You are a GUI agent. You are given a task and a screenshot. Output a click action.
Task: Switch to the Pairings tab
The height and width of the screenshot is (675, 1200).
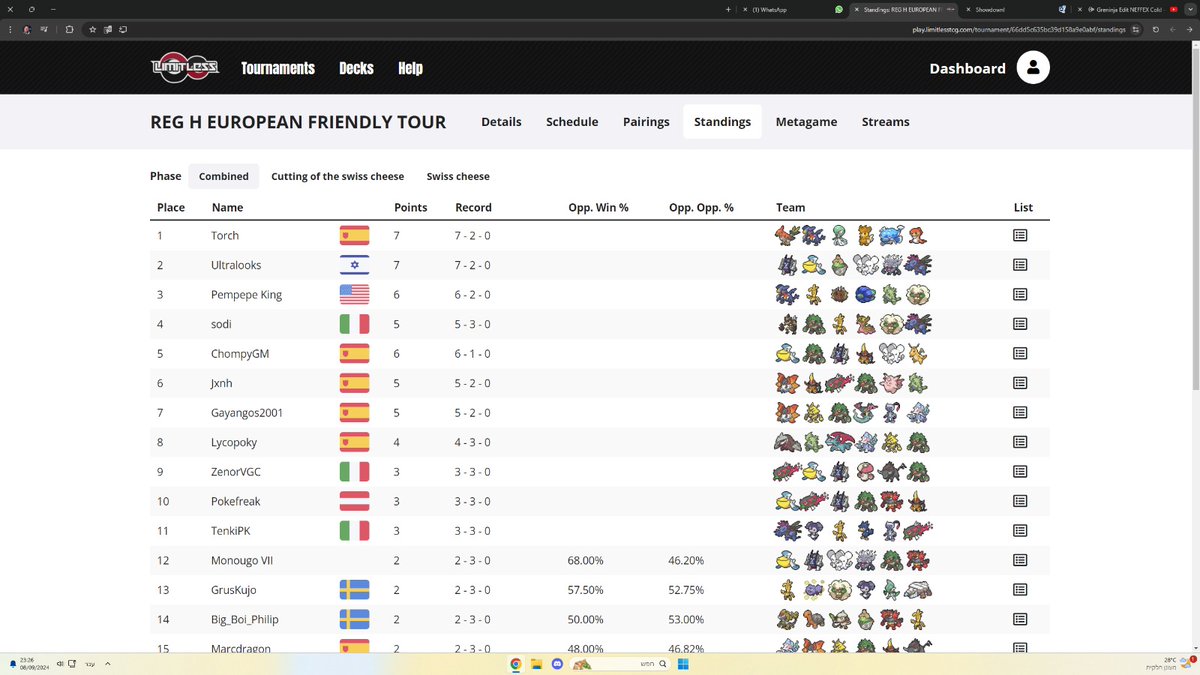pyautogui.click(x=646, y=122)
